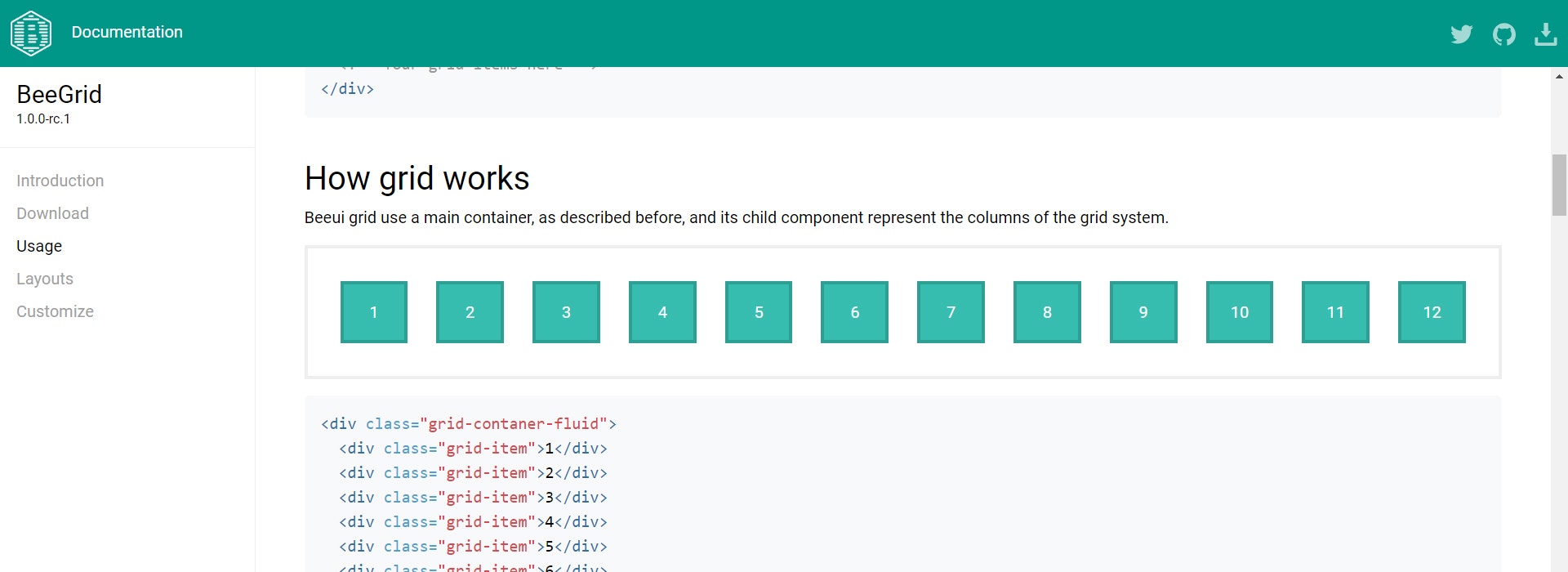
Task: Click code line with grid-item 1
Action: [x=473, y=449]
